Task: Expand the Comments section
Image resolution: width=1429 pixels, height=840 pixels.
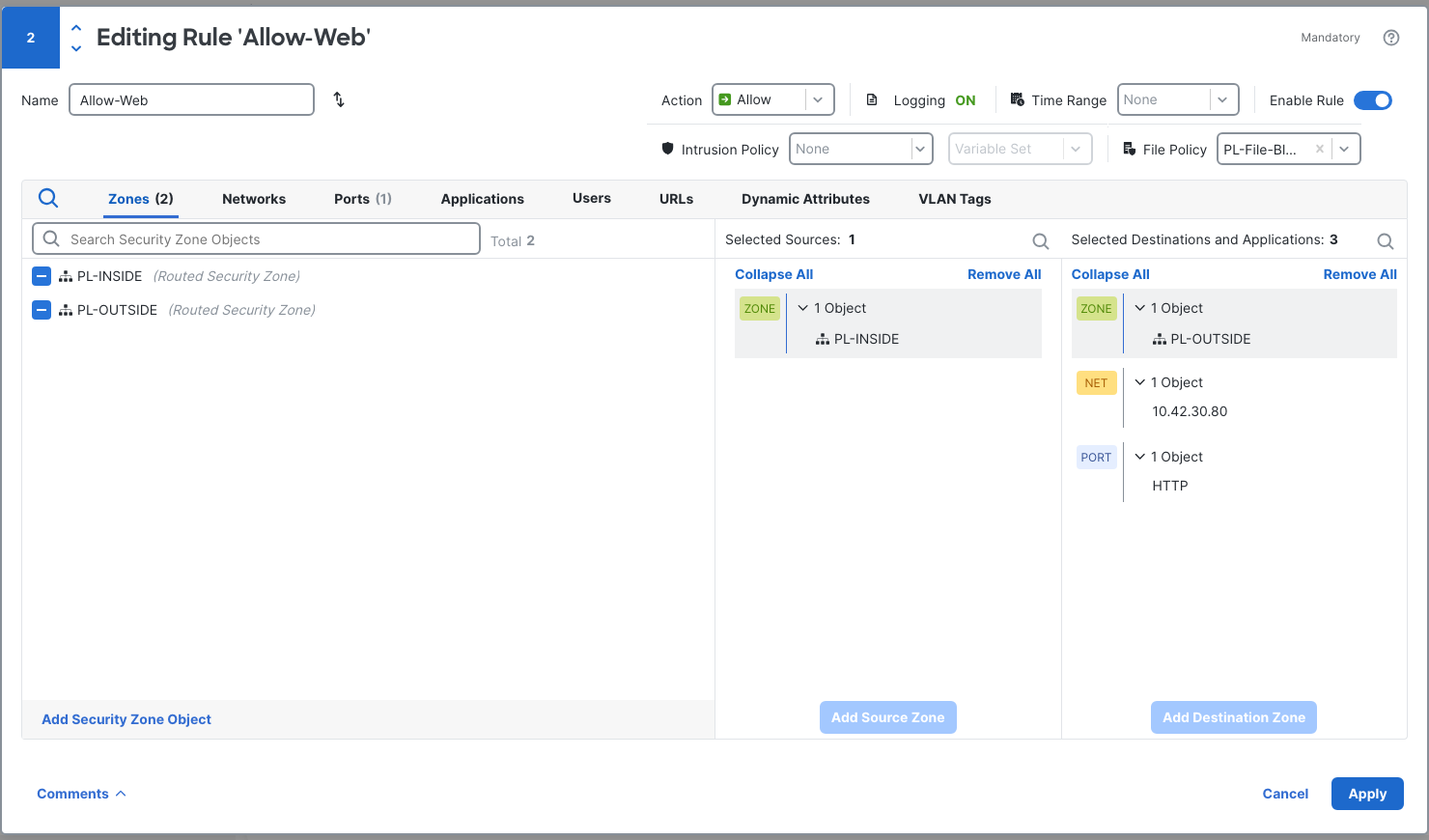Action: (x=81, y=794)
